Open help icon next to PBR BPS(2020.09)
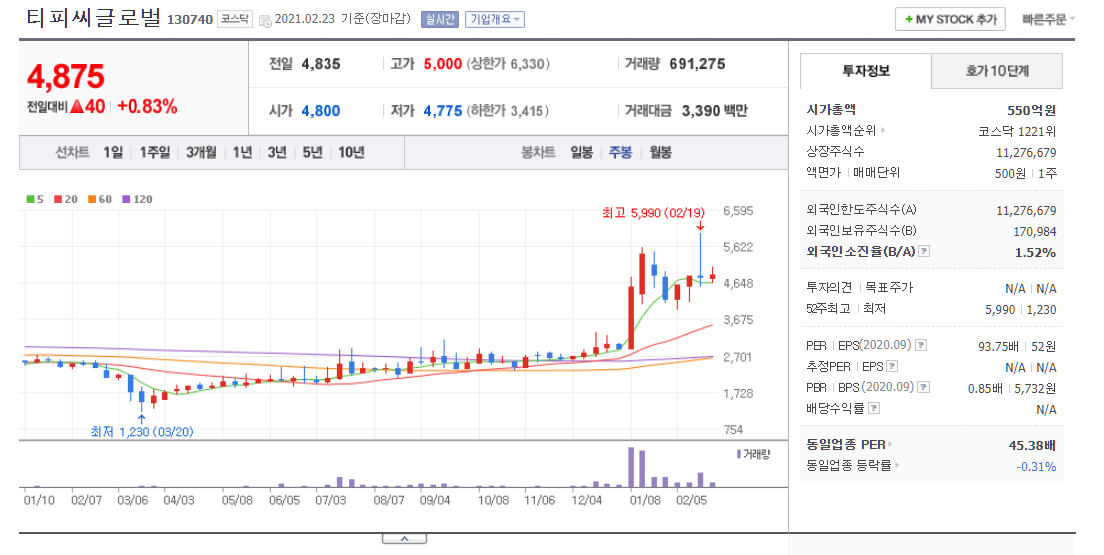Screen dimensions: 1104x555 (x=924, y=387)
